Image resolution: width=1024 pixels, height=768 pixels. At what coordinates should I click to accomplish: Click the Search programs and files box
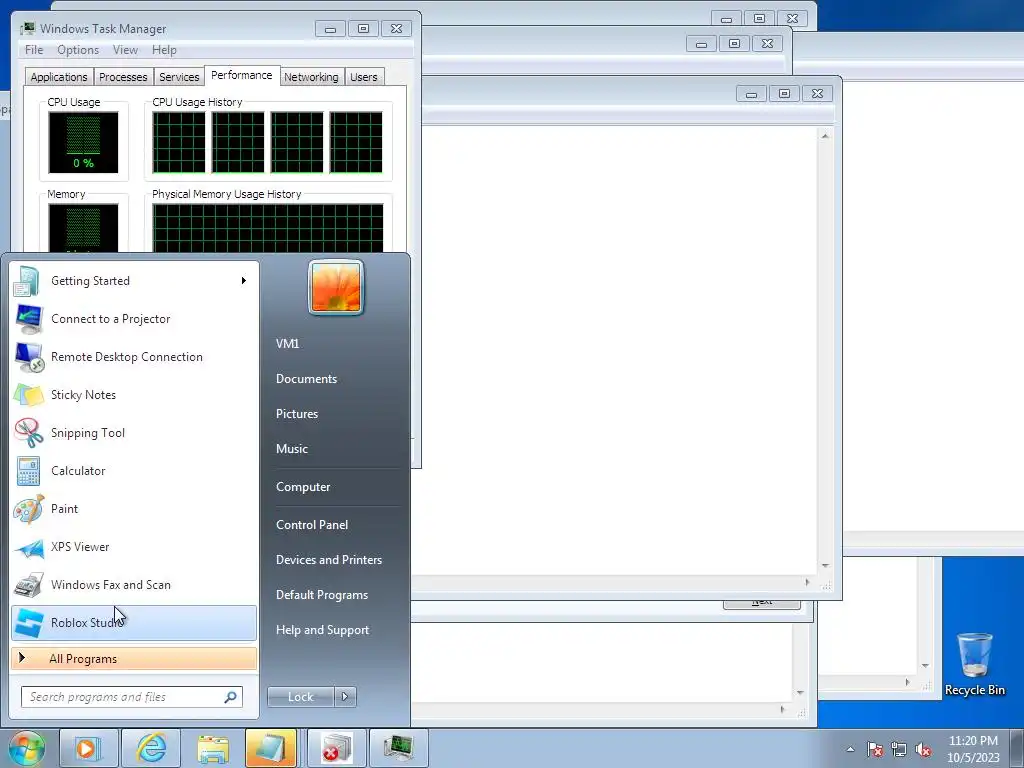pos(132,697)
